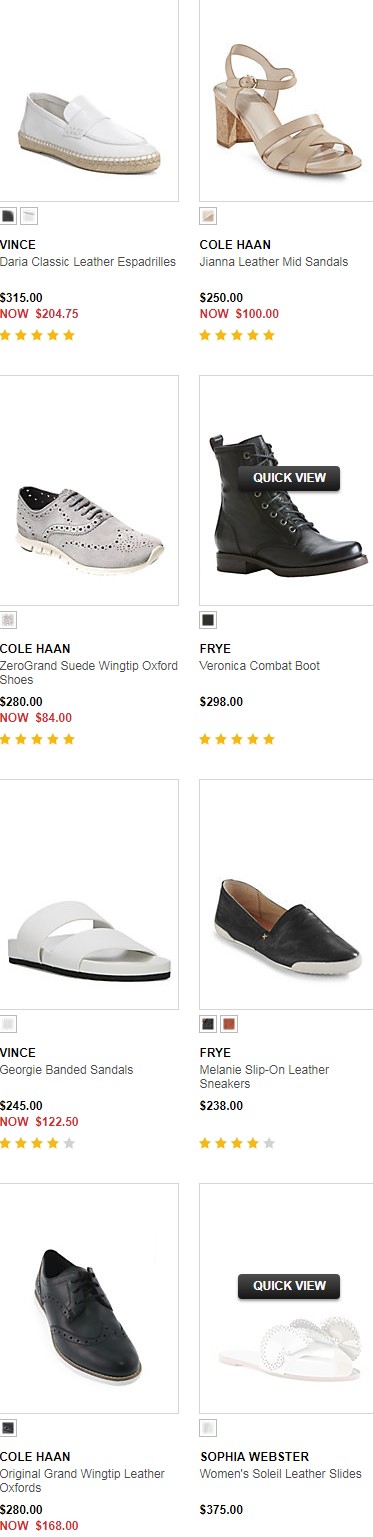This screenshot has height=1537, width=373.
Task: View the white Georgie banded sandal image
Action: pyautogui.click(x=89, y=894)
